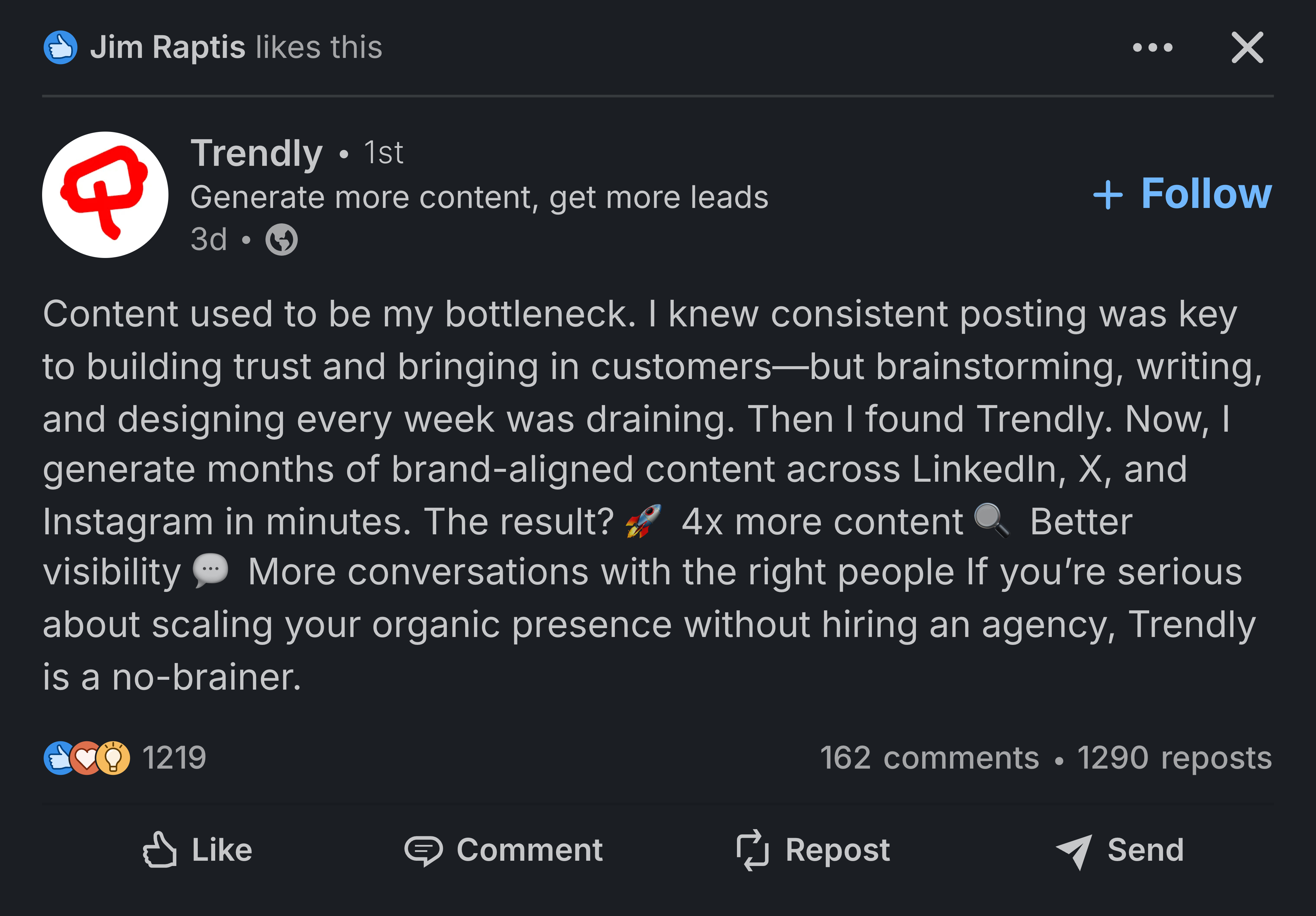The image size is (1316, 916).
Task: View the 1290 reposts
Action: tap(1175, 758)
